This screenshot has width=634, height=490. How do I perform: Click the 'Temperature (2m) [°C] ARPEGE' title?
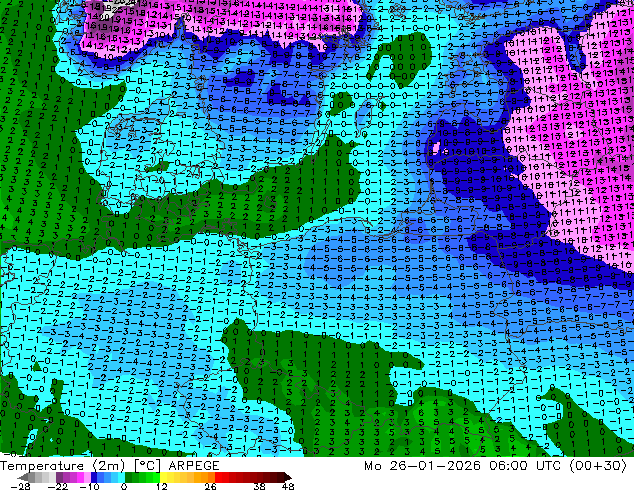110,466
